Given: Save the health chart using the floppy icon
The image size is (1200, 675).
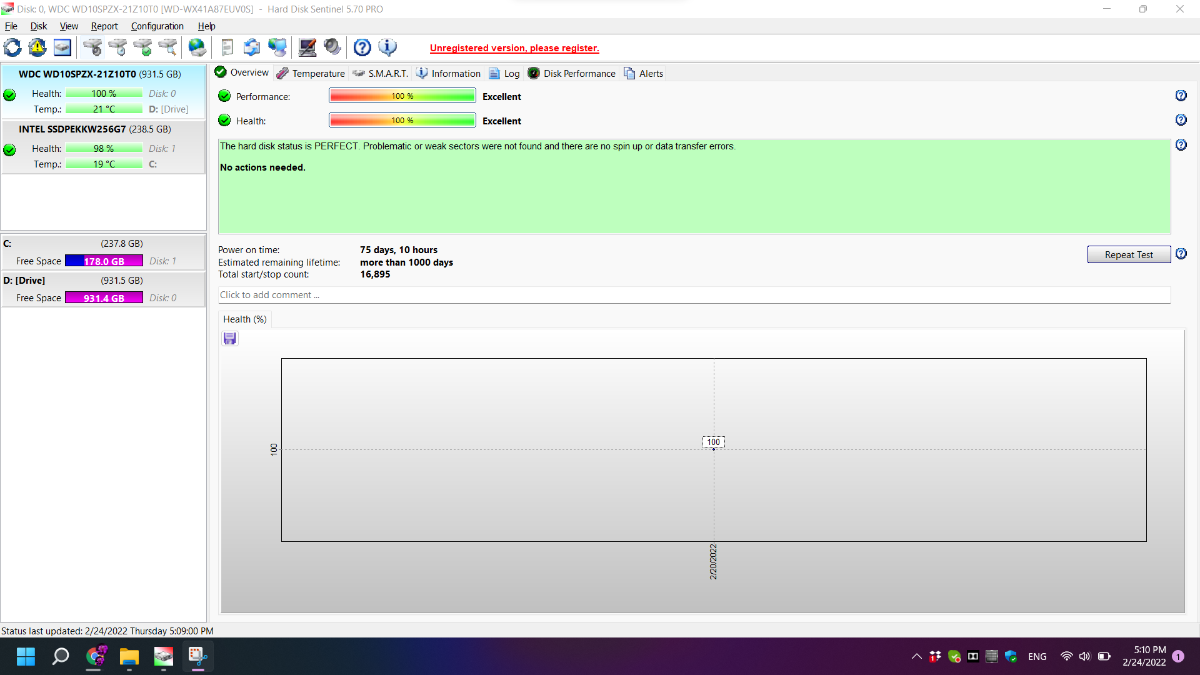Looking at the screenshot, I should 229,339.
